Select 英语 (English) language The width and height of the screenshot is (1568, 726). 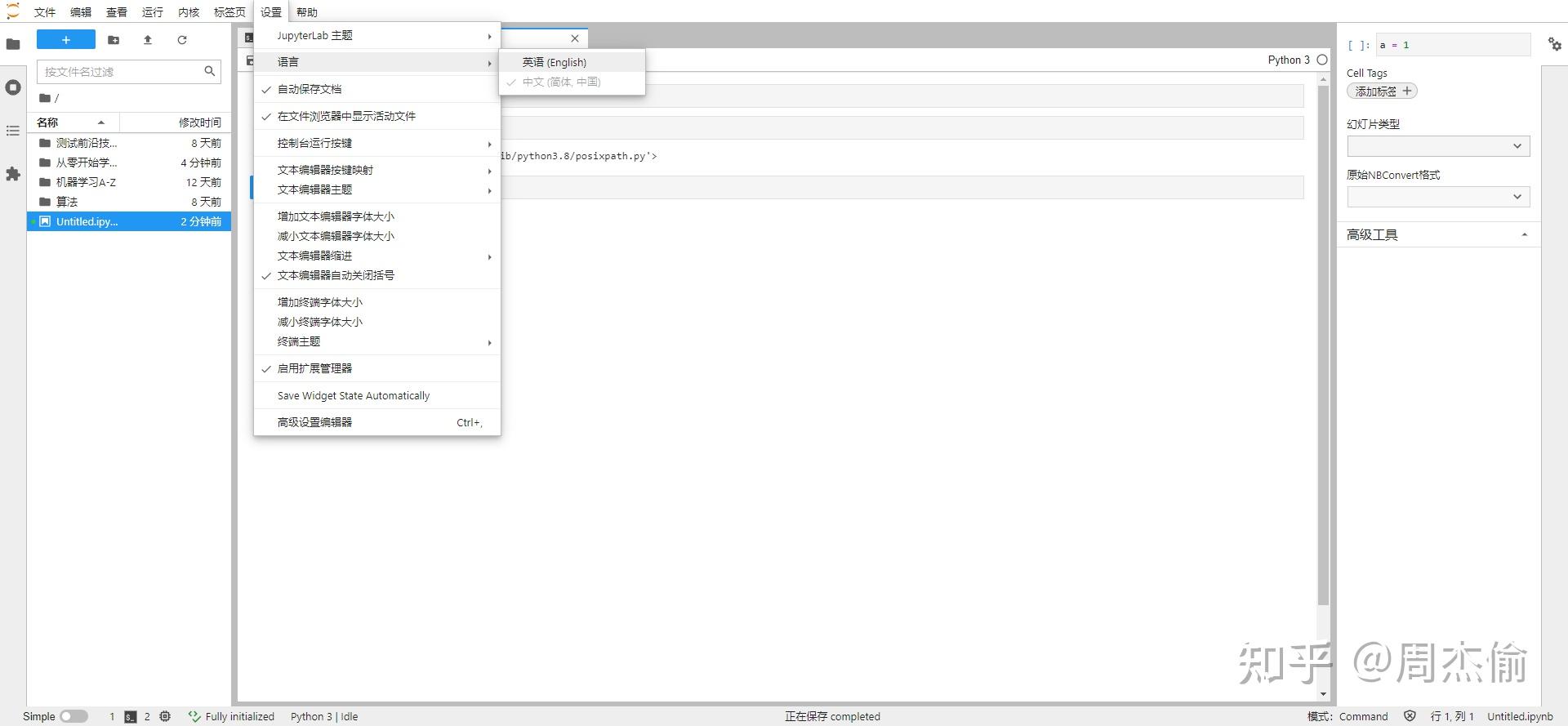point(572,62)
